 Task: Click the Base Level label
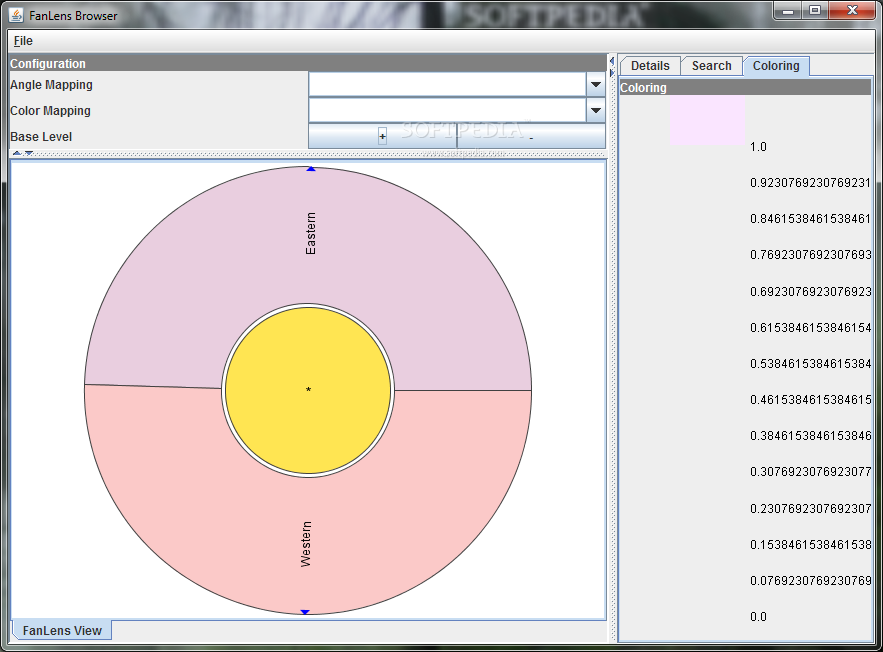tap(41, 137)
